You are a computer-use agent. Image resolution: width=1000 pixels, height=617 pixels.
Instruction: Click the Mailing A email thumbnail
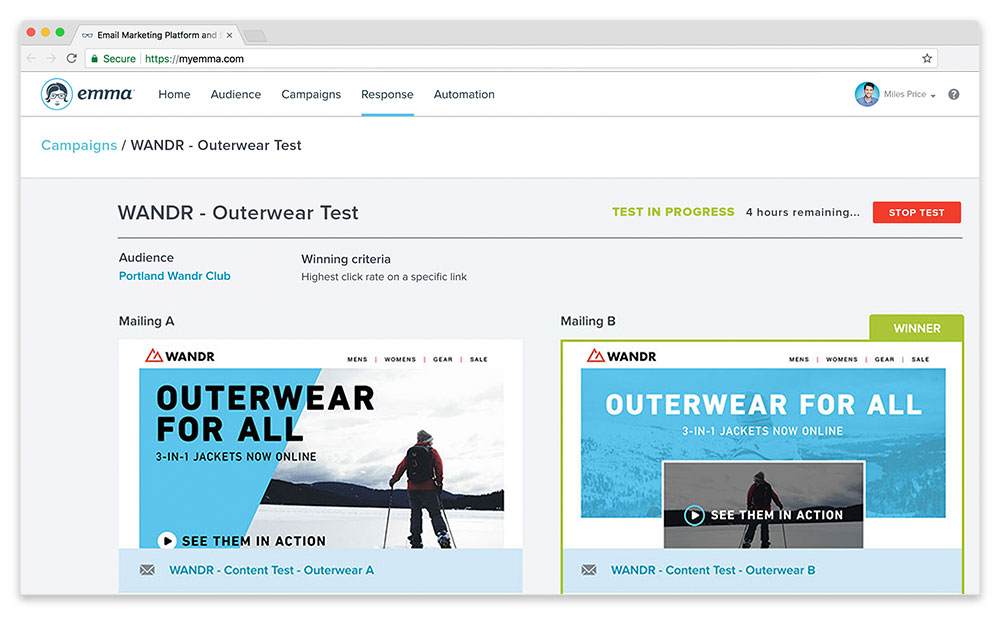tap(321, 444)
